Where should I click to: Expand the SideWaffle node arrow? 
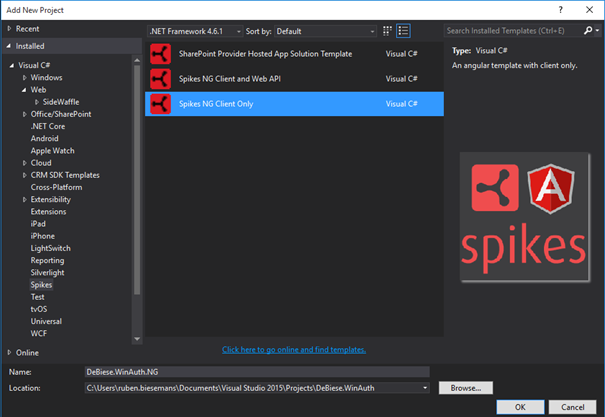[x=37, y=102]
